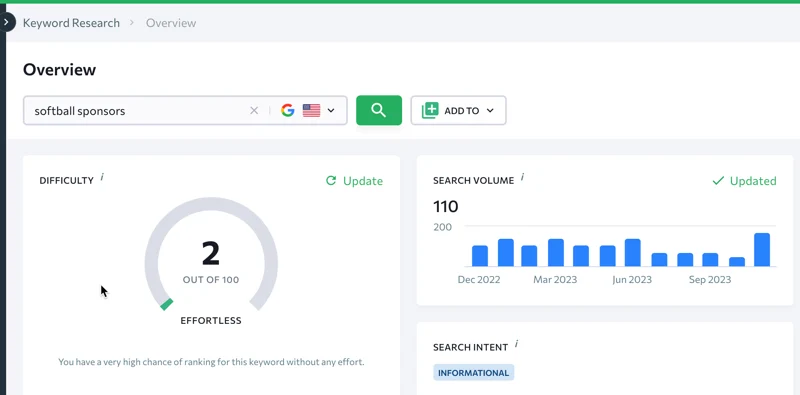Click the Difficulty info icon
The image size is (800, 395).
click(102, 177)
